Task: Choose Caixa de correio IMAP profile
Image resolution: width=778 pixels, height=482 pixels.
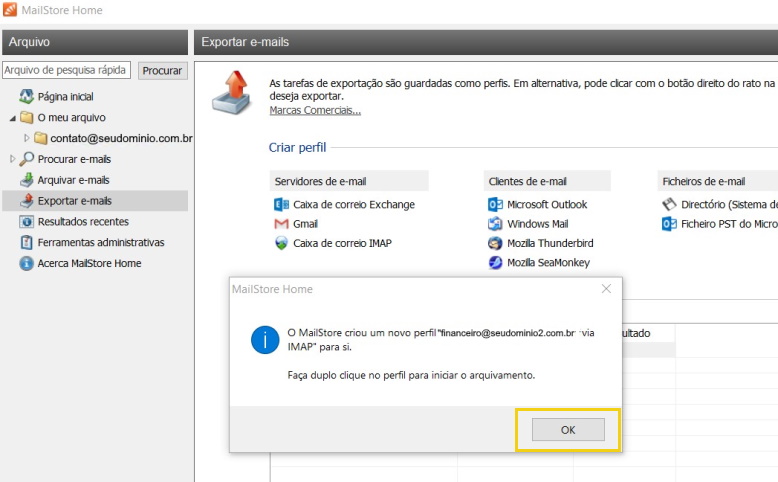Action: click(342, 243)
